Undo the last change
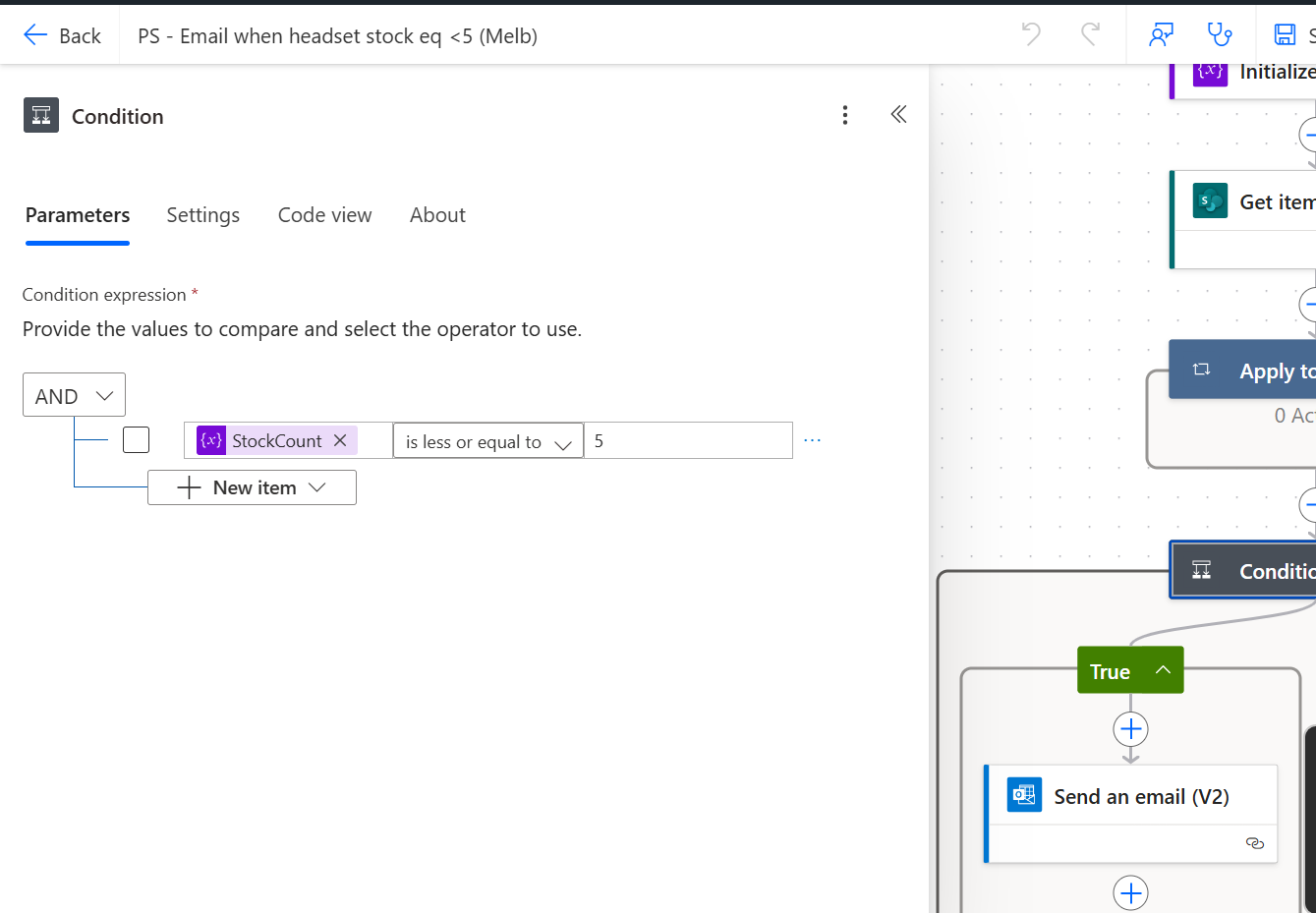The width and height of the screenshot is (1316, 913). 1031,35
